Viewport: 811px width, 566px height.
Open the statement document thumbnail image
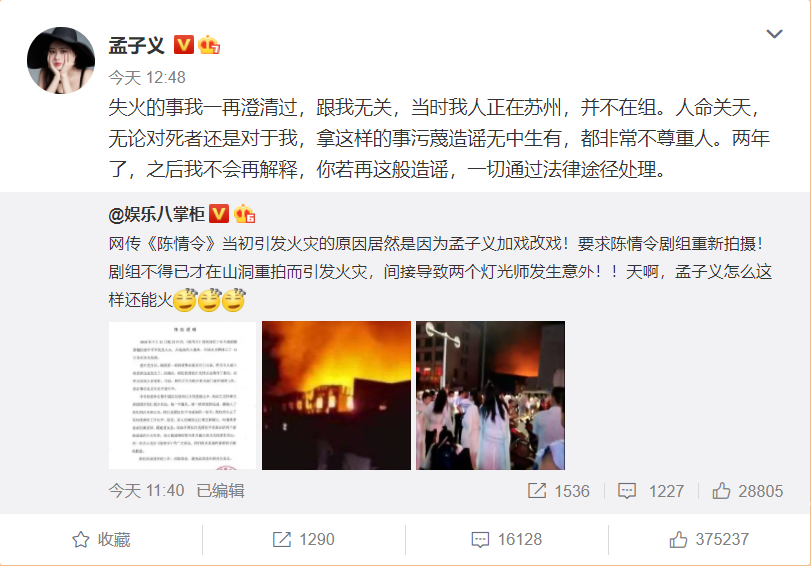point(182,395)
